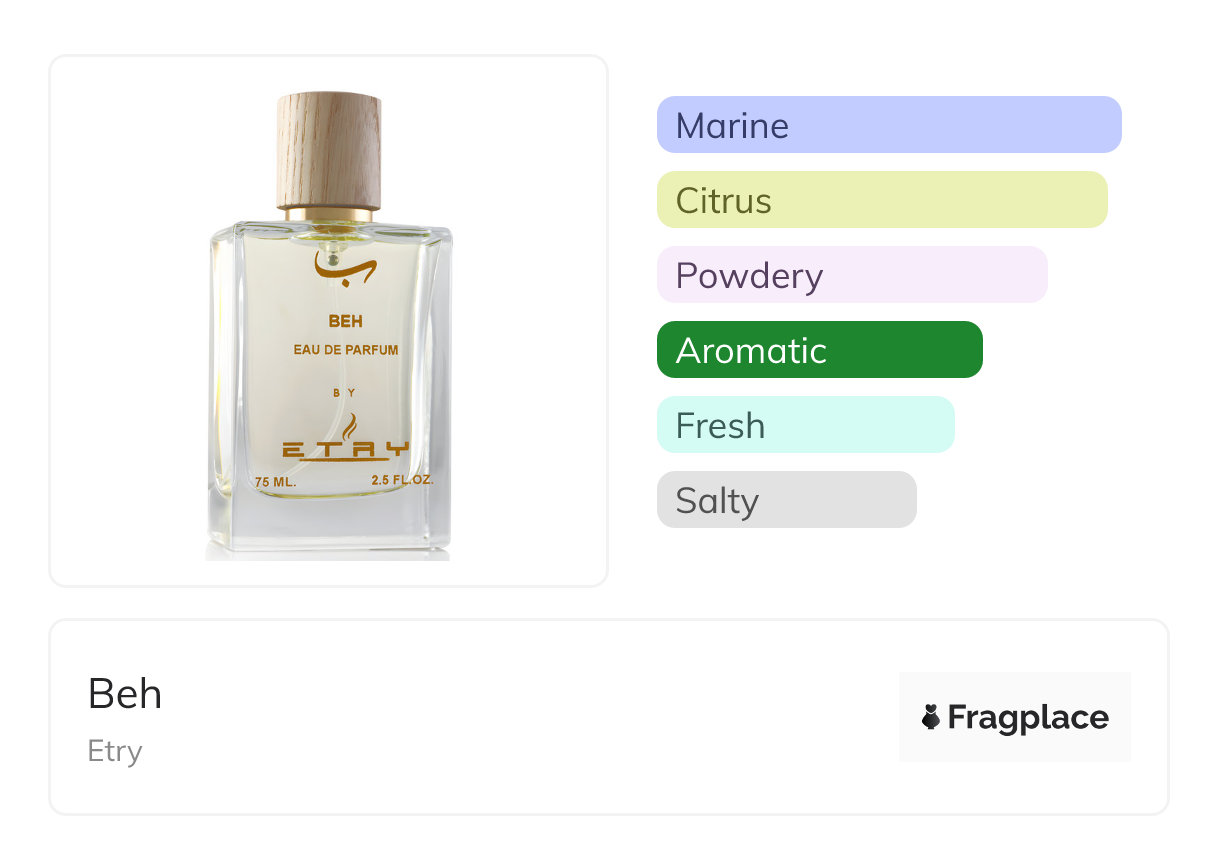
Task: Click the BEH label printed on the bottle
Action: [345, 322]
